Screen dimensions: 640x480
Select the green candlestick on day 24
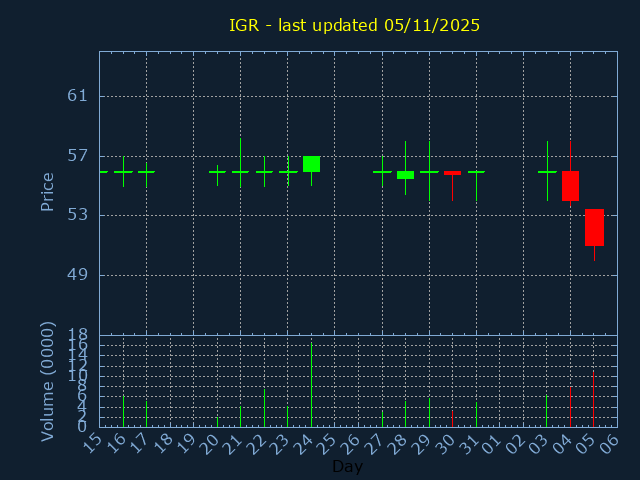click(x=311, y=164)
